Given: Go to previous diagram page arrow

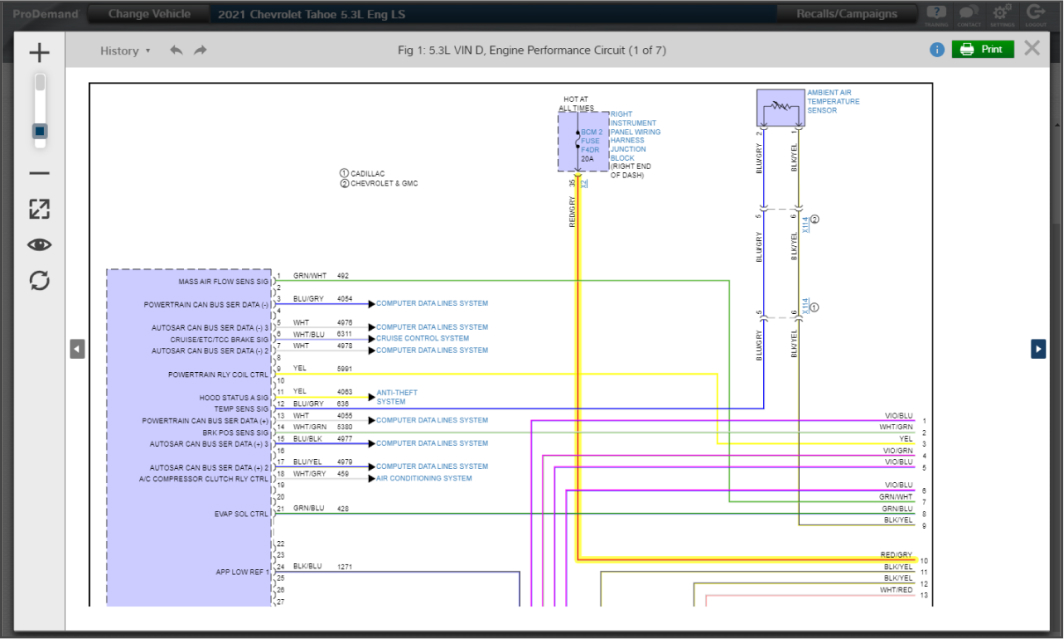Looking at the screenshot, I should (x=77, y=348).
